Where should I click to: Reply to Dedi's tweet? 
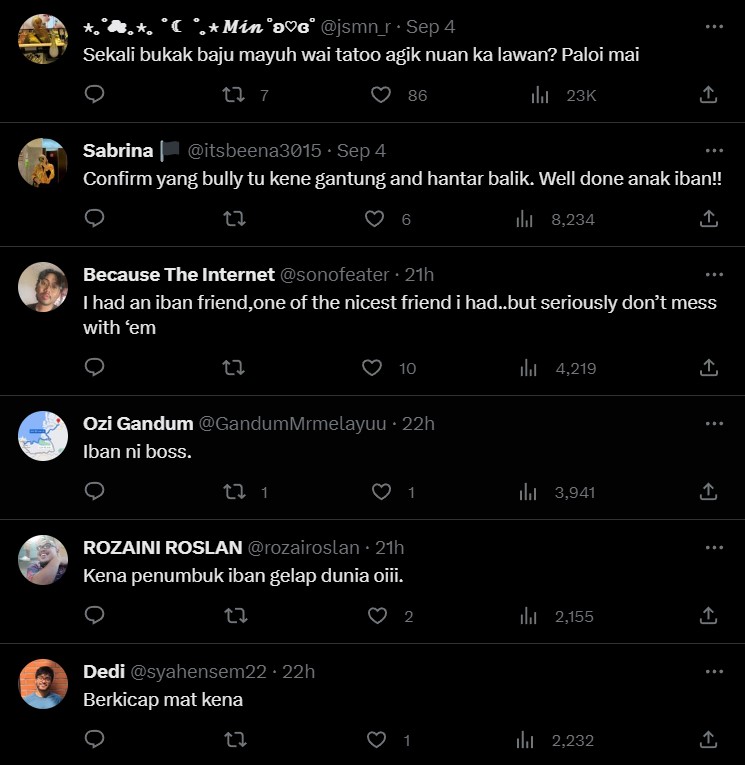pyautogui.click(x=94, y=740)
